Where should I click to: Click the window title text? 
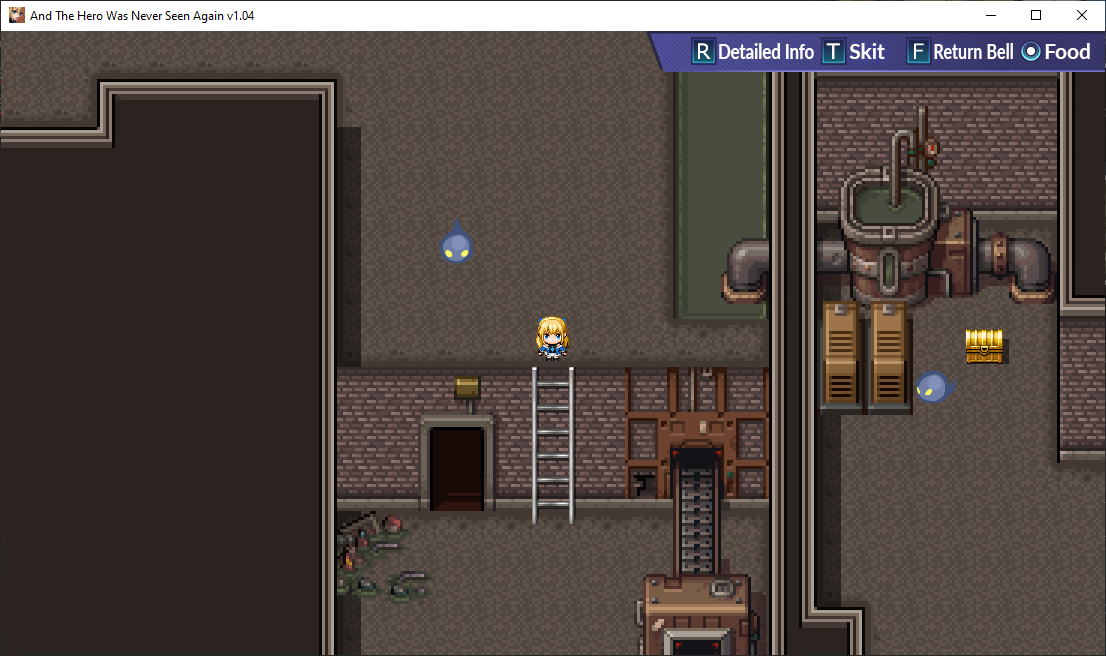tap(142, 16)
